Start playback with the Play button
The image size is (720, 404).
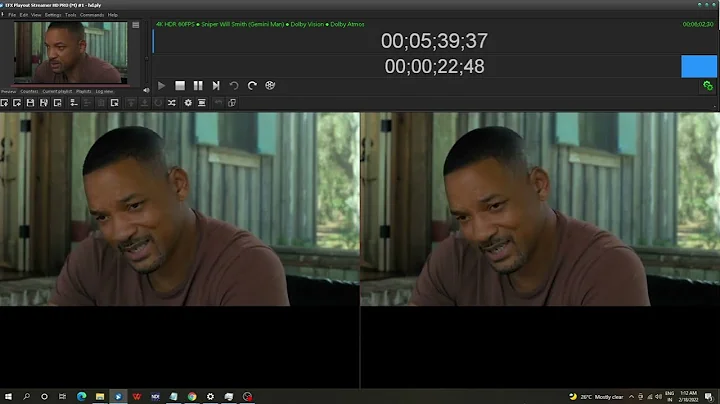coord(161,85)
